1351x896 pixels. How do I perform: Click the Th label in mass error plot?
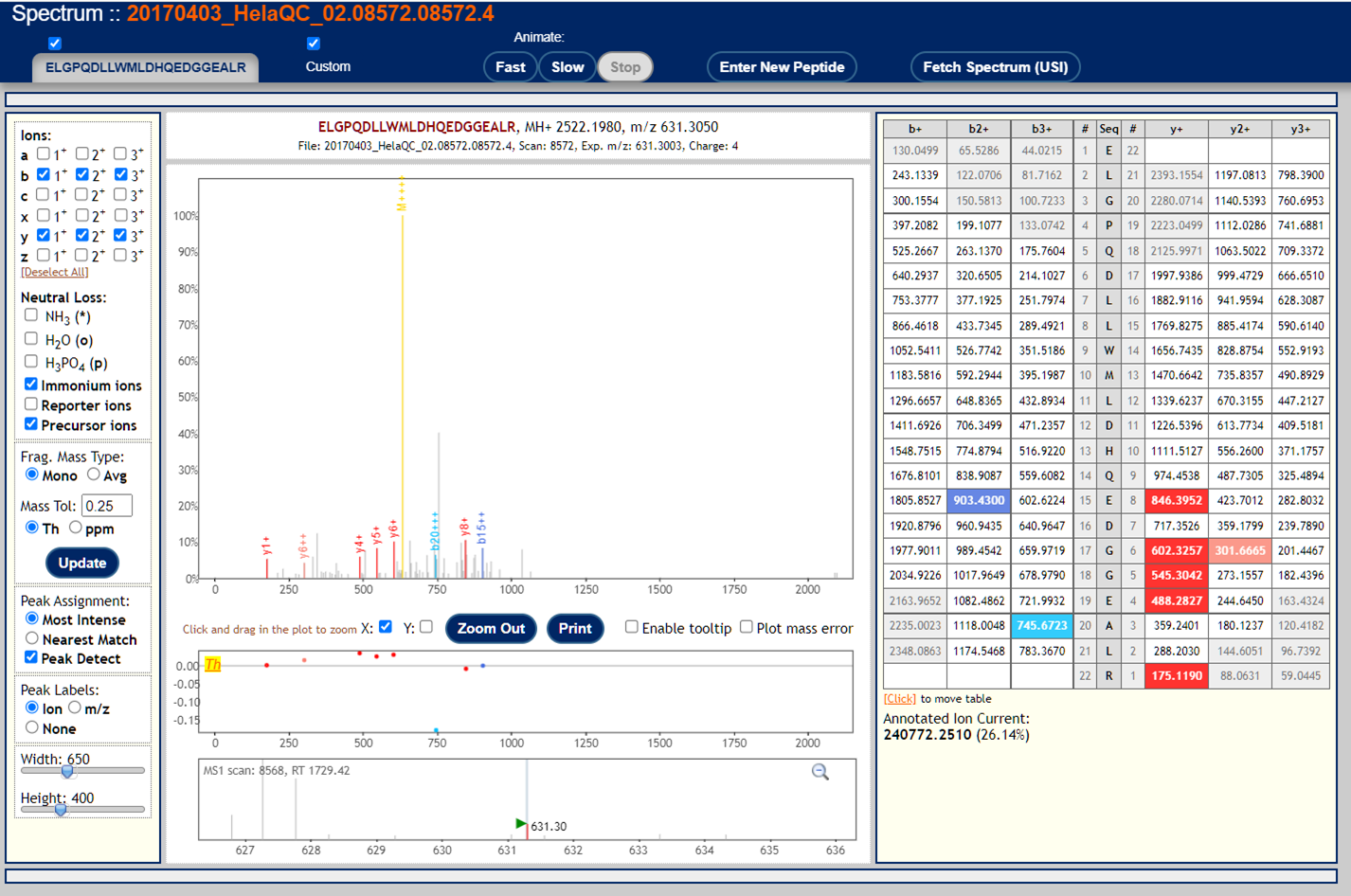[213, 665]
